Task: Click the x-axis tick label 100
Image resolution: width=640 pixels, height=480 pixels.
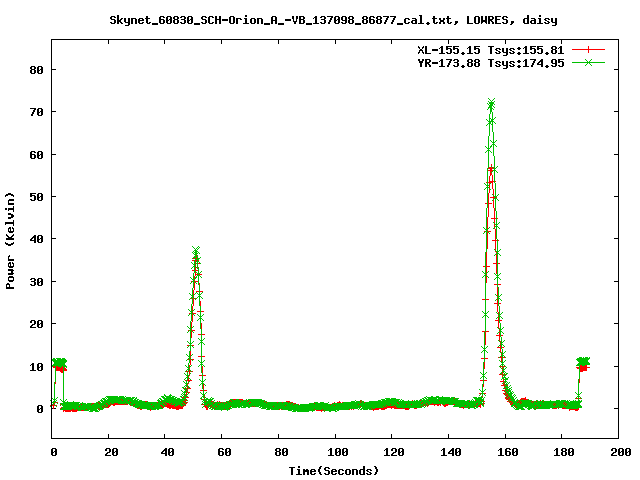Action: [338, 452]
